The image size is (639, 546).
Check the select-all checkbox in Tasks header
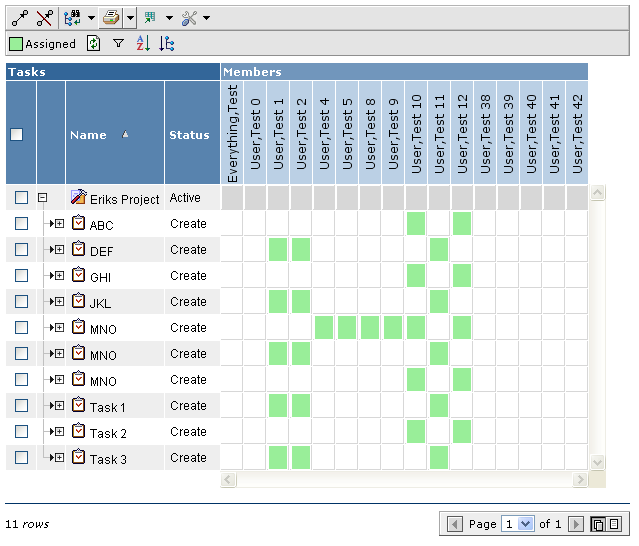point(16,135)
